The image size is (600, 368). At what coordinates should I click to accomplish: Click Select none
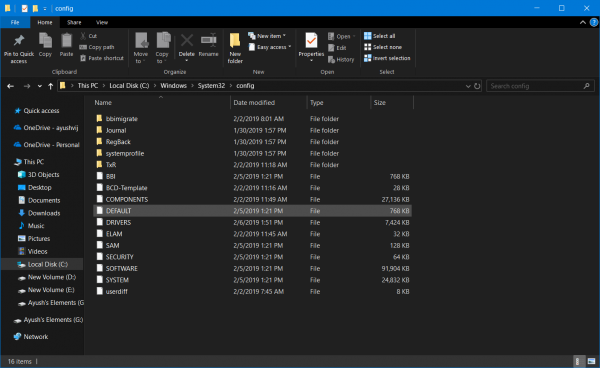[x=383, y=47]
